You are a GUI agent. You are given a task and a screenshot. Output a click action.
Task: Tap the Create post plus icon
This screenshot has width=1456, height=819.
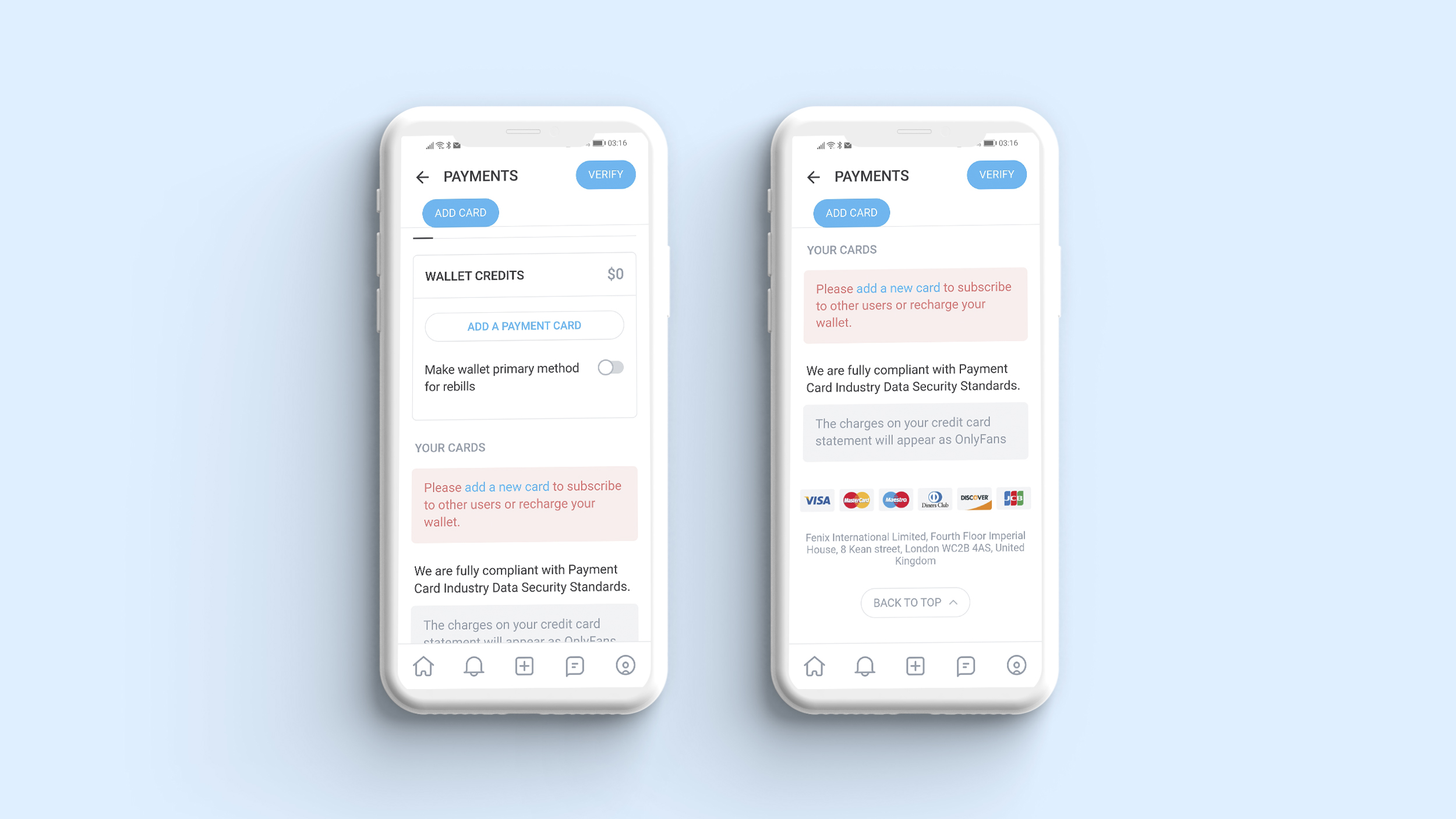[525, 665]
